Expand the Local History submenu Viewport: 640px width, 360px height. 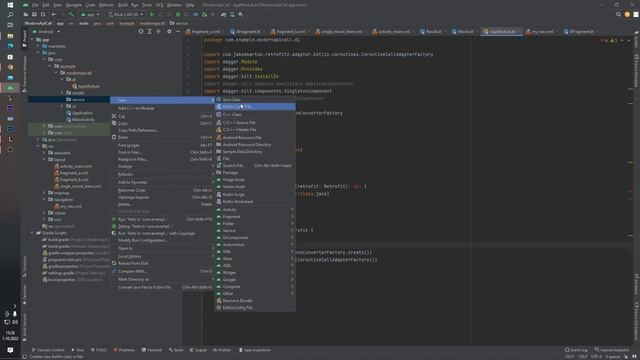tap(162, 256)
